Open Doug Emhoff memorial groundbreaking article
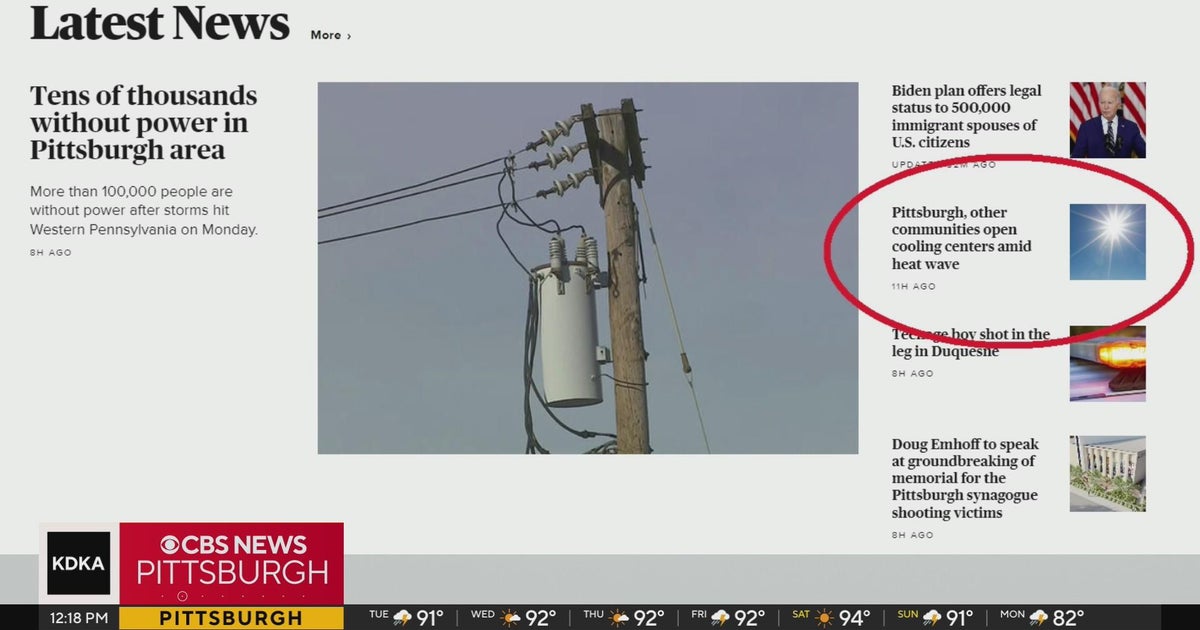Viewport: 1200px width, 630px height. tap(966, 478)
